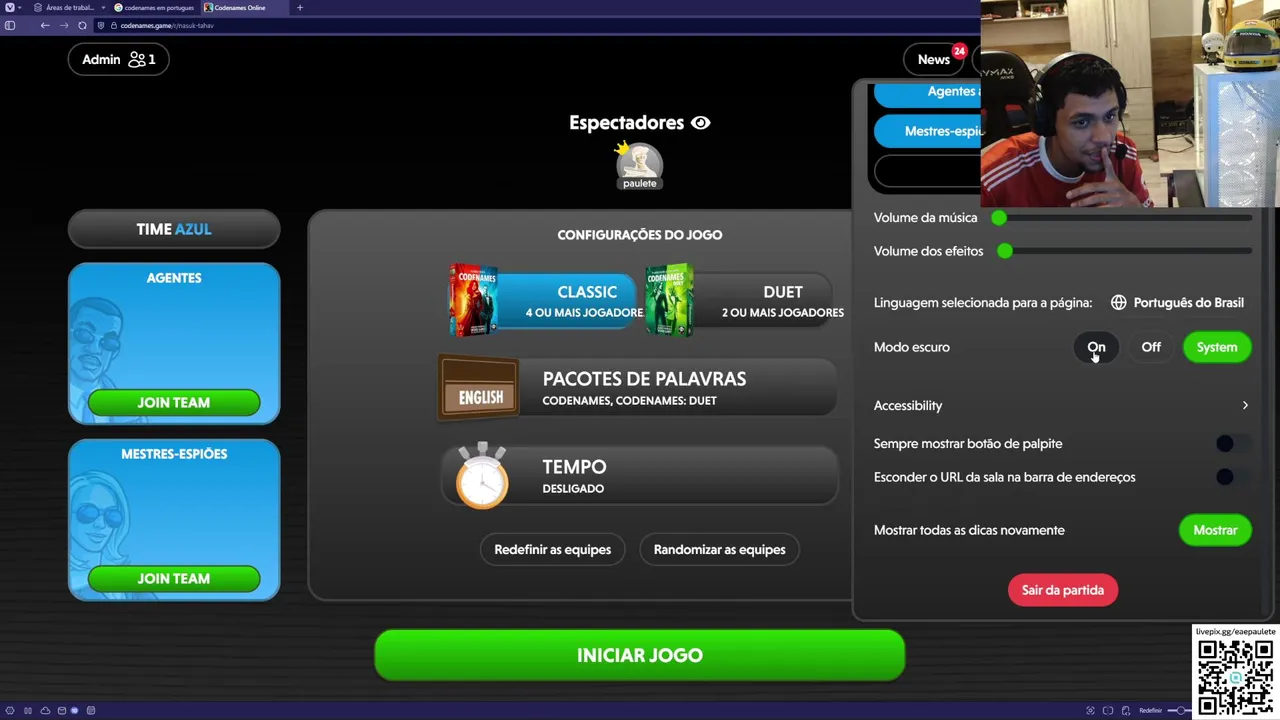Open the News button with badge
The image size is (1280, 720).
coord(934,59)
